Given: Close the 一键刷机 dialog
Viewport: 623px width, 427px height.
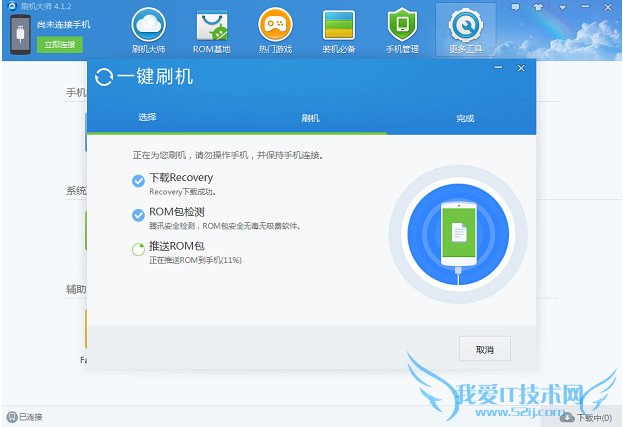Looking at the screenshot, I should (521, 68).
